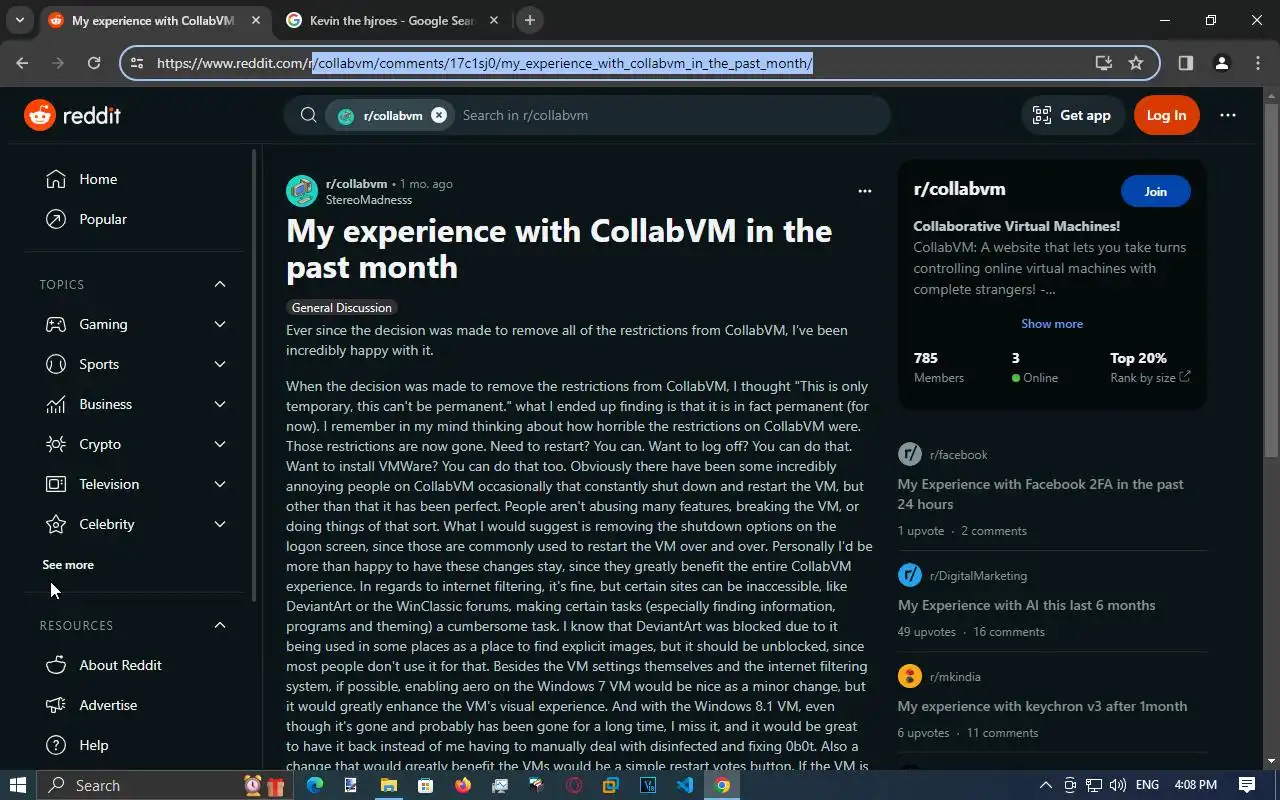Open the StereoMadnesss user profile
Screen dimensions: 1280x800
click(369, 200)
